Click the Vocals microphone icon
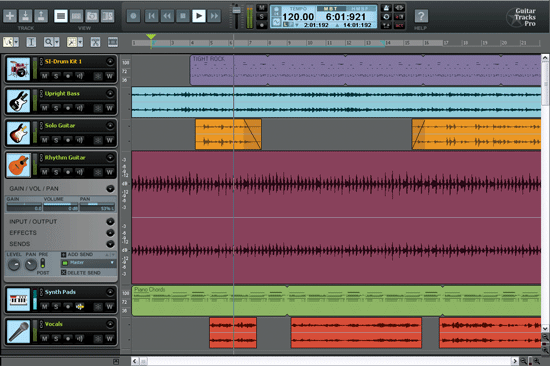550x366 pixels. click(x=18, y=331)
